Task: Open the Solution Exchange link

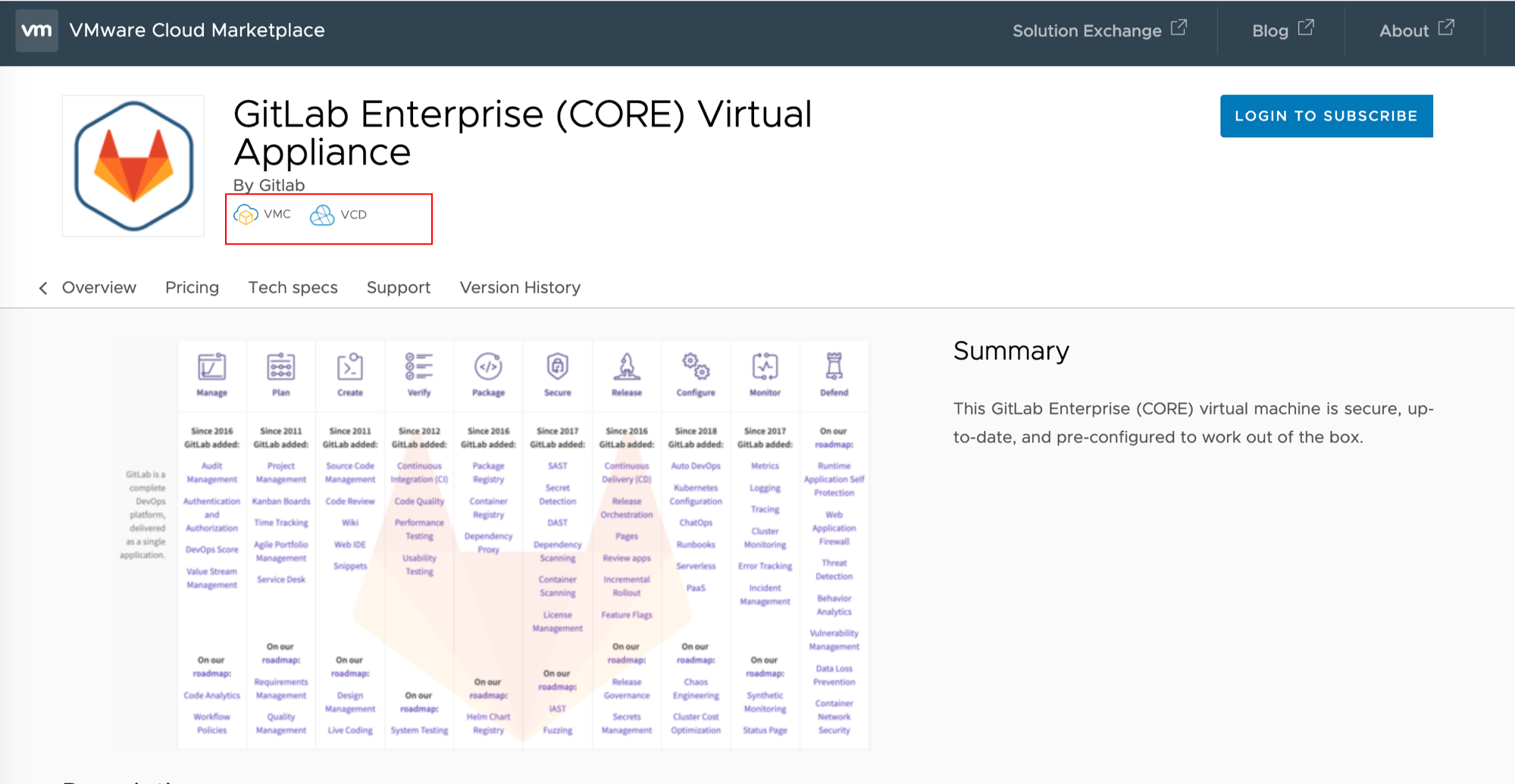Action: pos(1088,30)
